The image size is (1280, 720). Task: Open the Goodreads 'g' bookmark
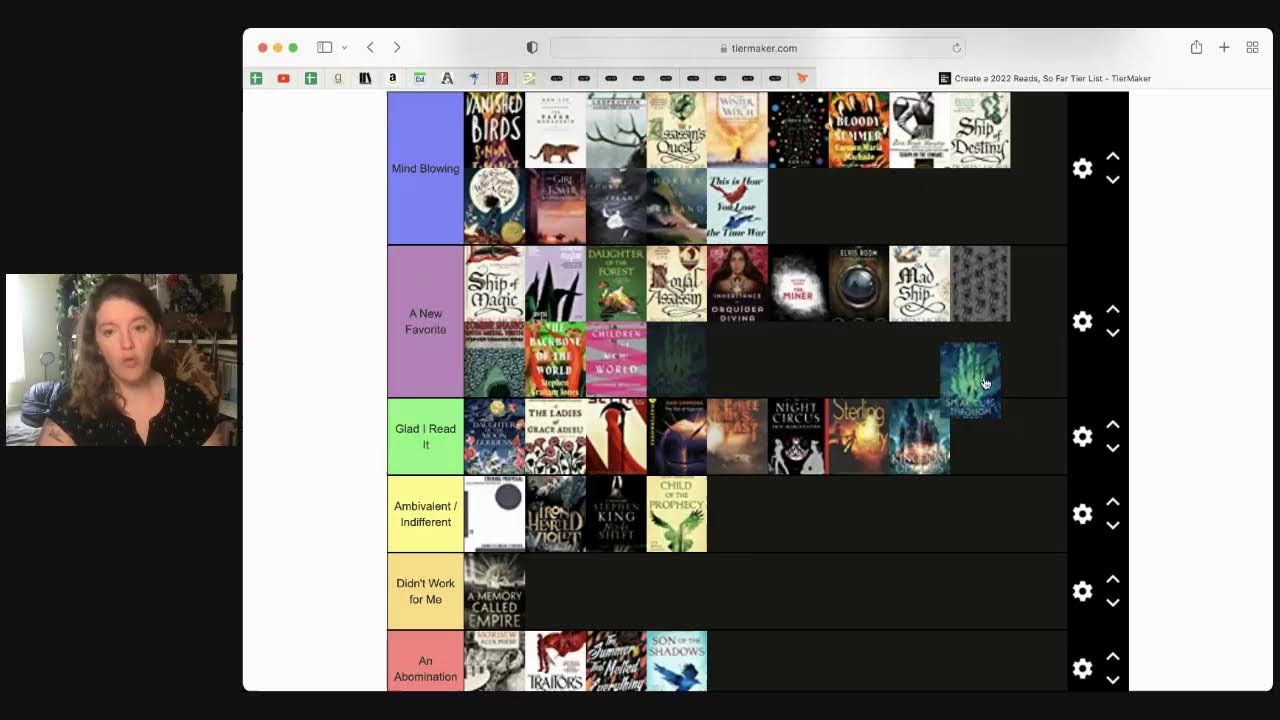pos(338,78)
